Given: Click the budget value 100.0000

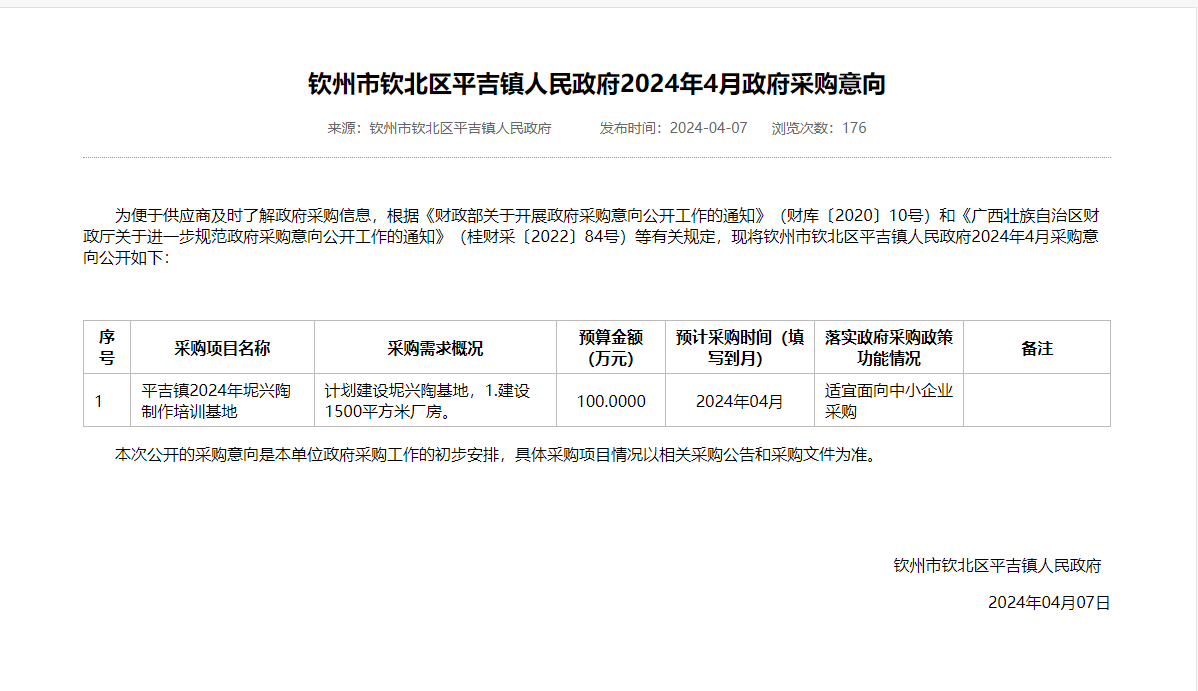Looking at the screenshot, I should 611,401.
